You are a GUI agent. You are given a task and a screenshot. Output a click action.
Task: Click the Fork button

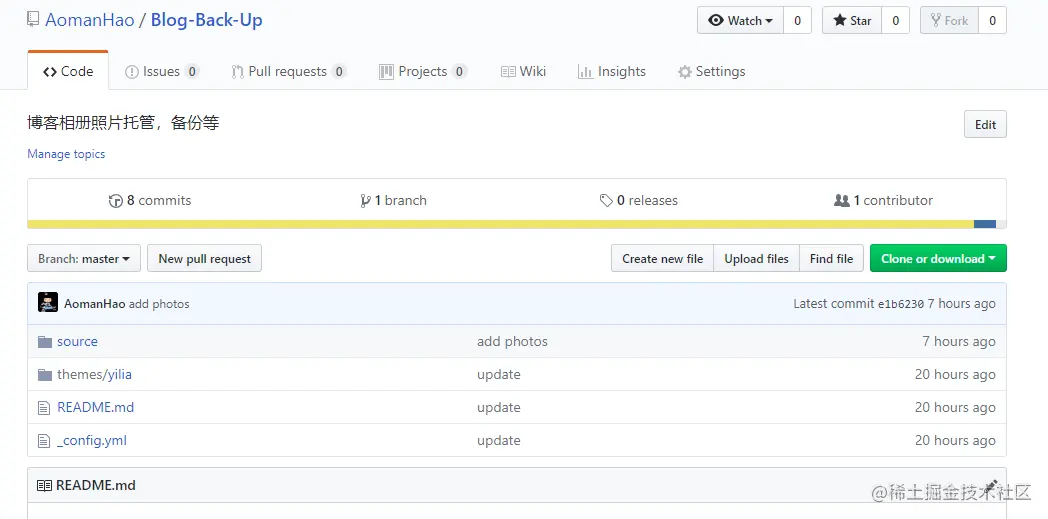(950, 21)
